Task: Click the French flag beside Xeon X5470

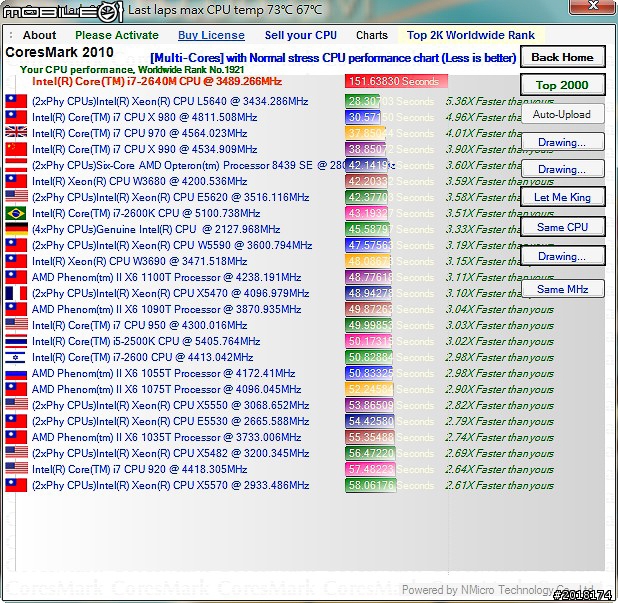Action: coord(16,293)
